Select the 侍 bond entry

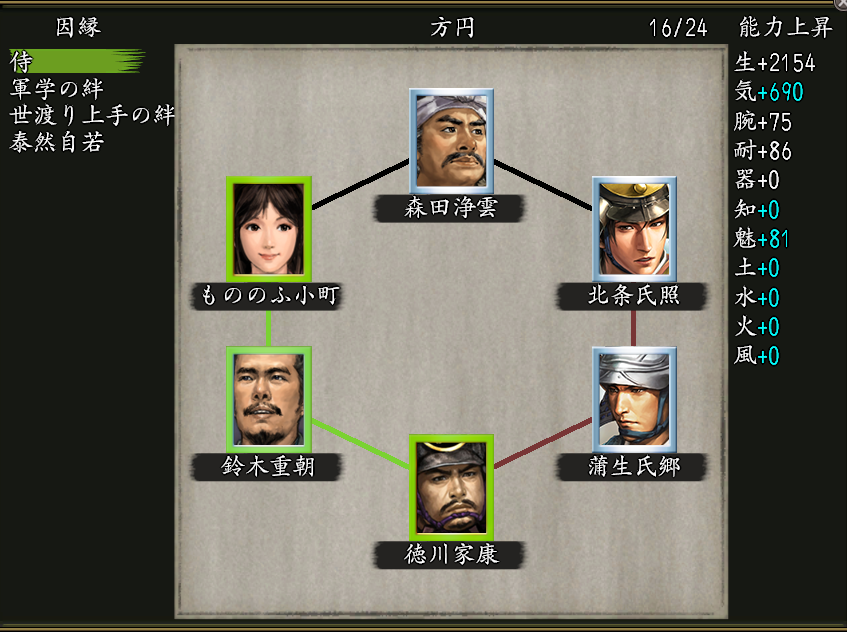click(x=77, y=61)
